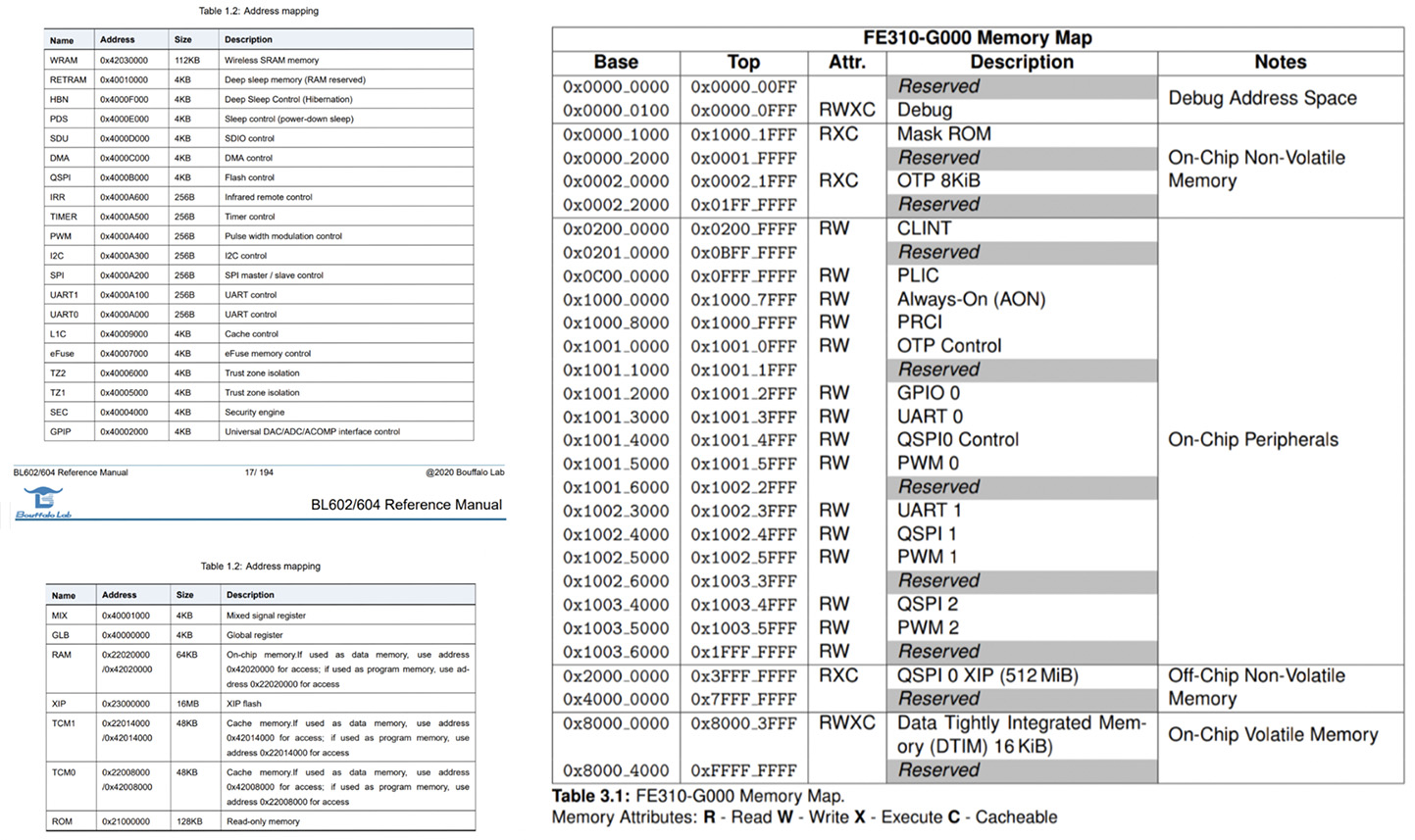Select the Debug Address Space note

(1262, 98)
